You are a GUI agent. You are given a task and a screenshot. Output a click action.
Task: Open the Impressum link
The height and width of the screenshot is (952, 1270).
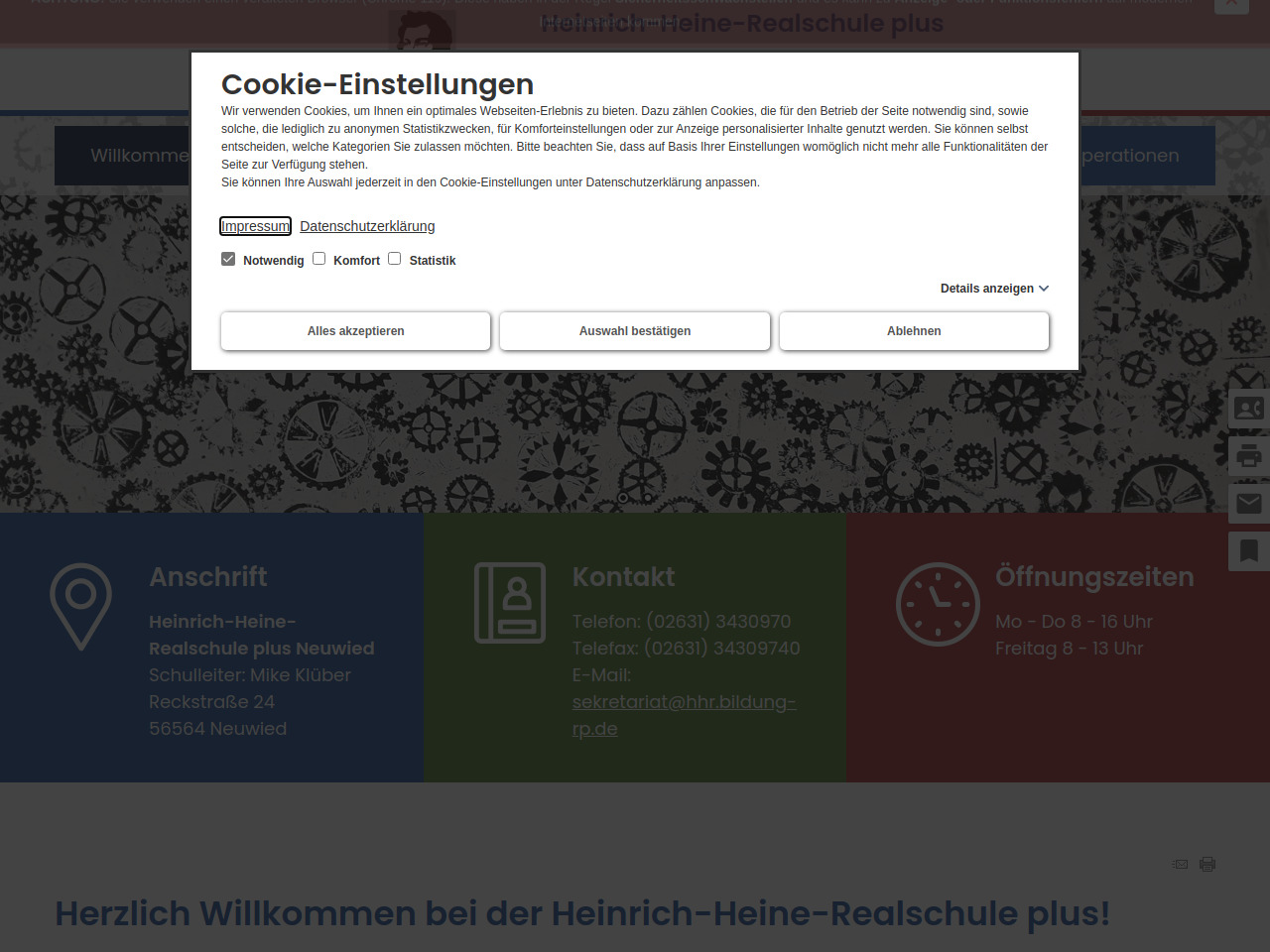pos(255,226)
